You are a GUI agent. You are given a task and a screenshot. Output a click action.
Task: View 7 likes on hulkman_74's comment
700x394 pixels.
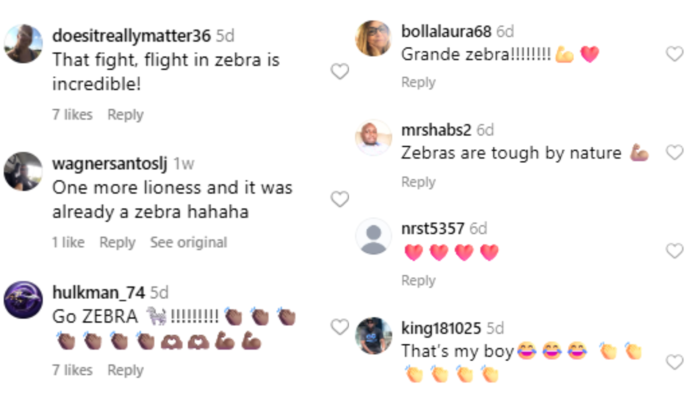pos(72,370)
